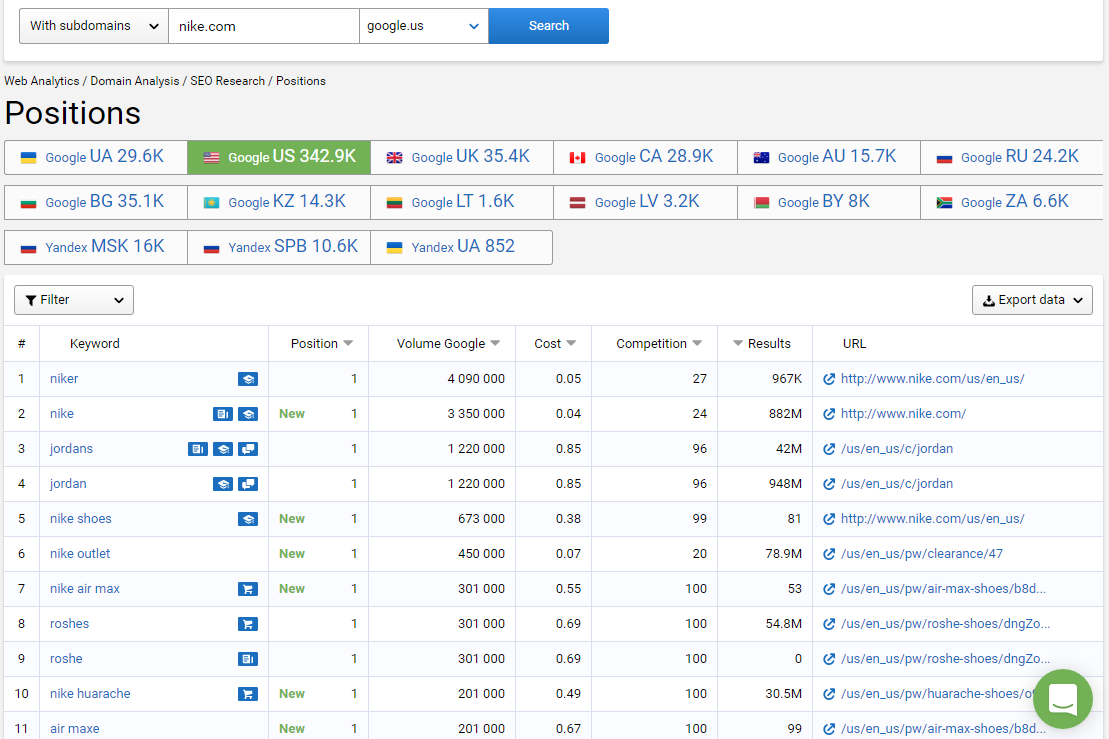Click the domain input field containing nike.com

click(263, 26)
